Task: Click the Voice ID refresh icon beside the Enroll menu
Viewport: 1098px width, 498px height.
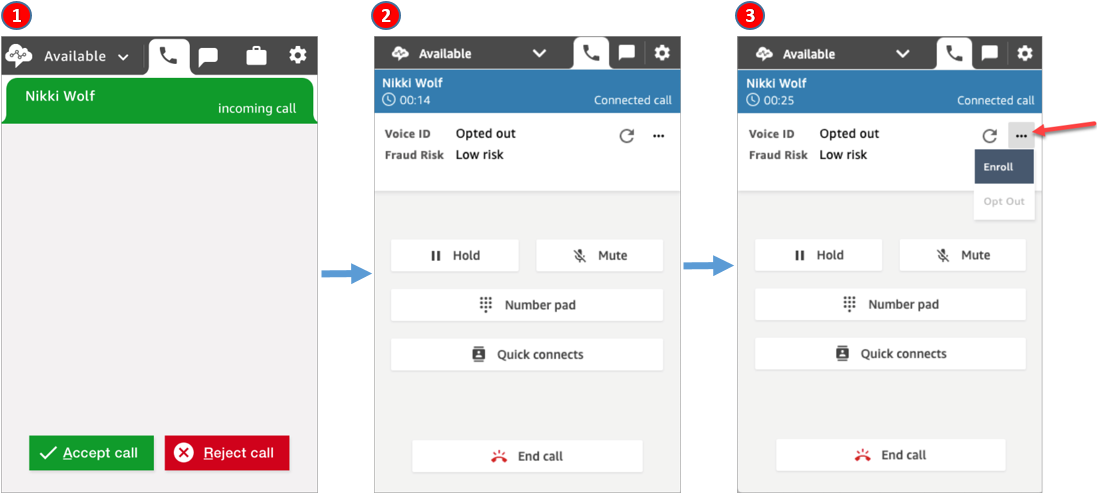Action: pyautogui.click(x=989, y=136)
